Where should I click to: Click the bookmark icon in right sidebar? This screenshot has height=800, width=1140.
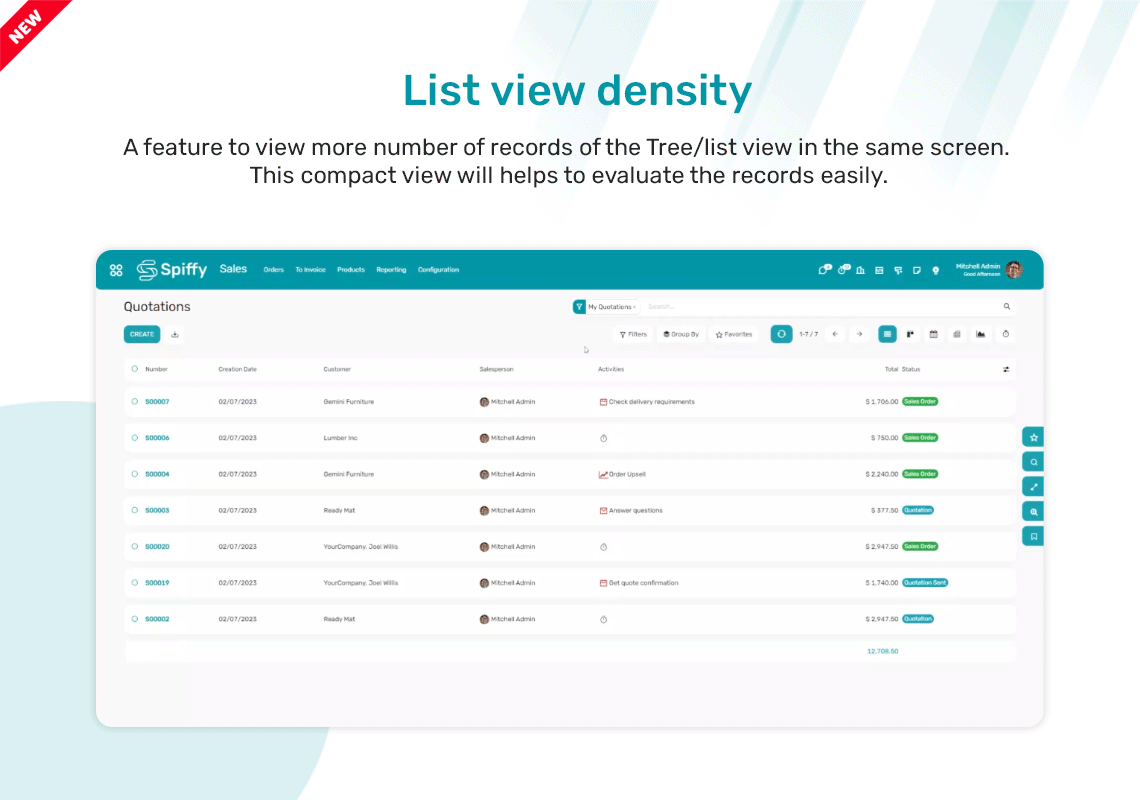[1034, 536]
